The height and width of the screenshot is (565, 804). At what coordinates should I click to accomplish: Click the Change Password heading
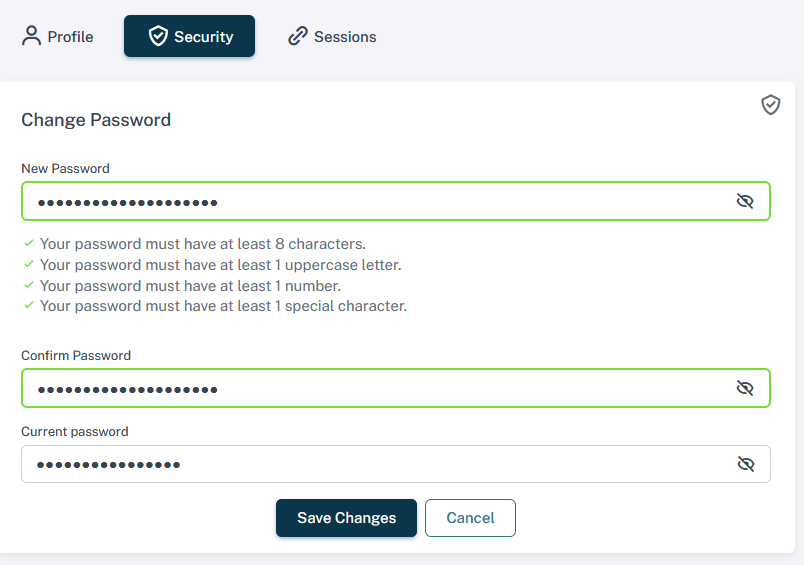[96, 120]
